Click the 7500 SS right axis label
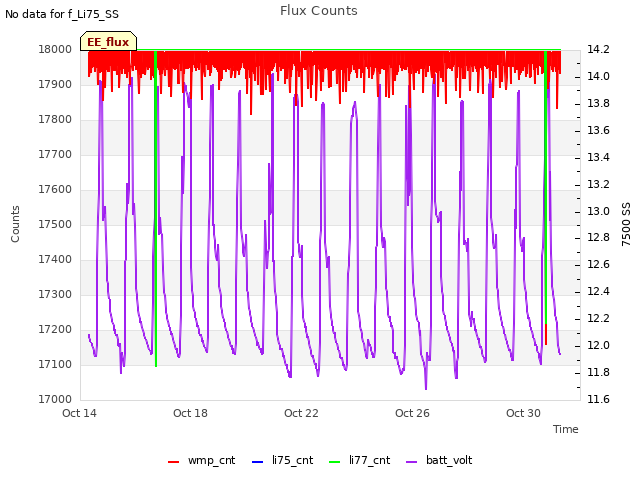This screenshot has width=640, height=480. click(x=626, y=224)
